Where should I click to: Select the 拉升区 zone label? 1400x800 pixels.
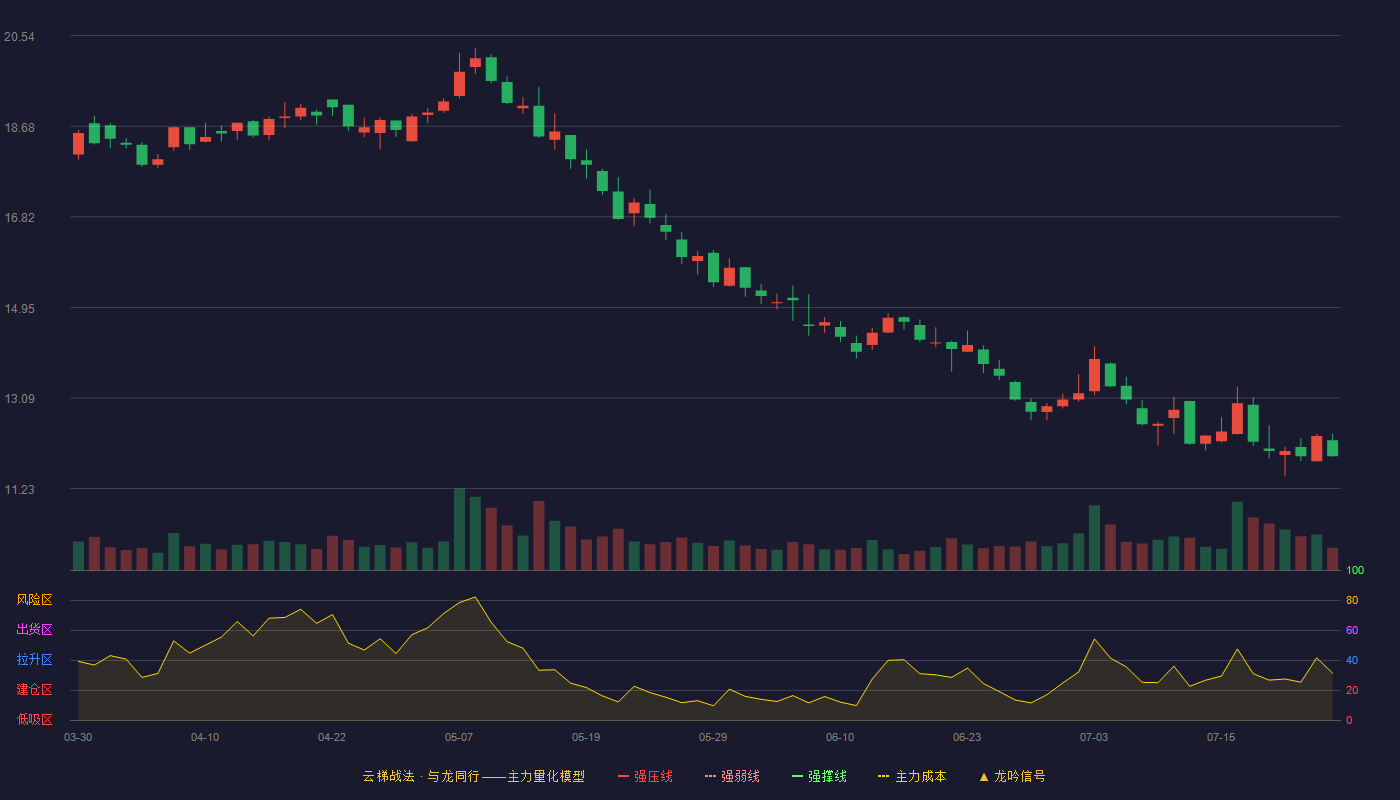coord(34,660)
